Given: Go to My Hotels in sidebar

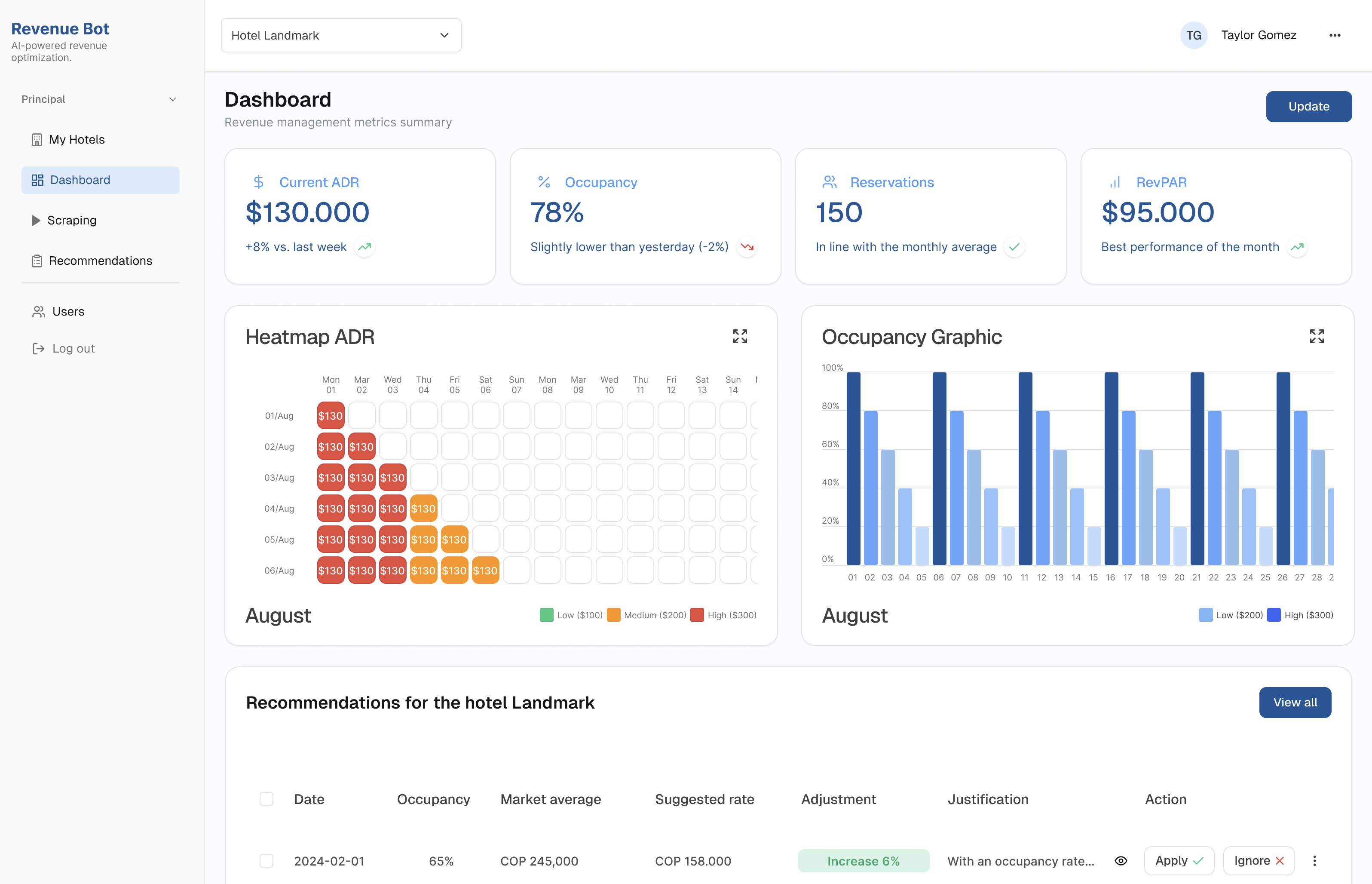Looking at the screenshot, I should pos(77,139).
